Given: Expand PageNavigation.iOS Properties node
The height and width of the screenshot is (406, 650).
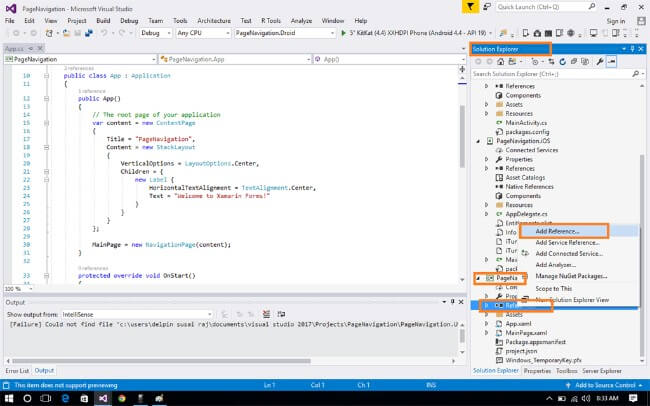Looking at the screenshot, I should point(487,159).
